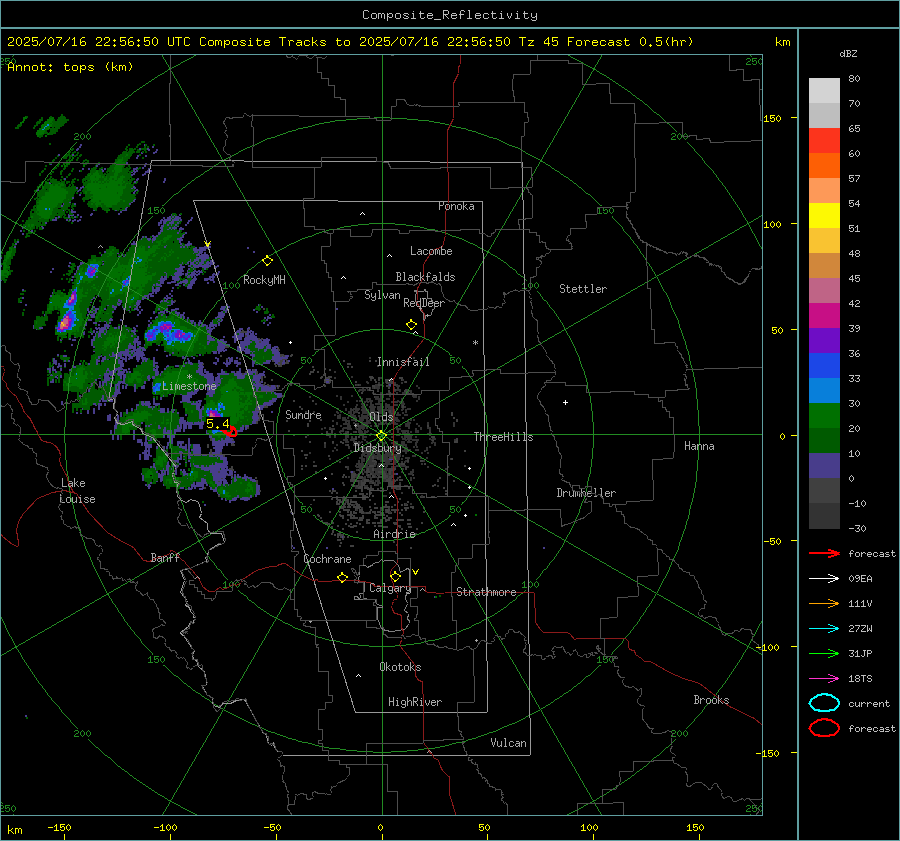Image resolution: width=900 pixels, height=841 pixels.
Task: Choose the green 31JP arrow legend icon
Action: (x=824, y=653)
